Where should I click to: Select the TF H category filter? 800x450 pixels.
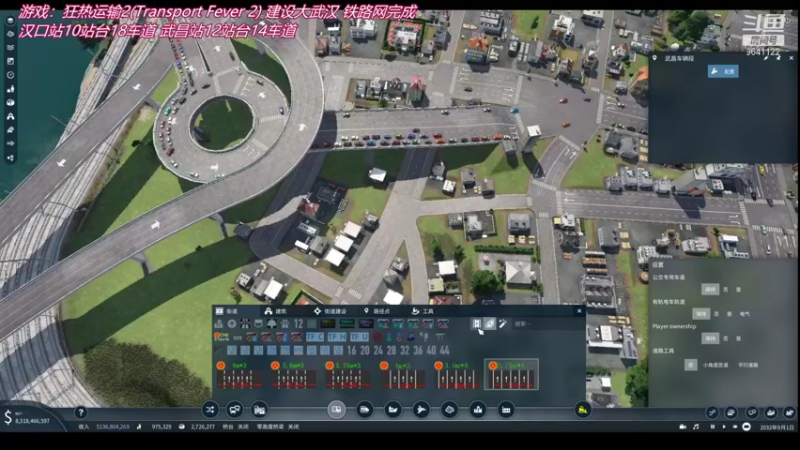point(337,337)
